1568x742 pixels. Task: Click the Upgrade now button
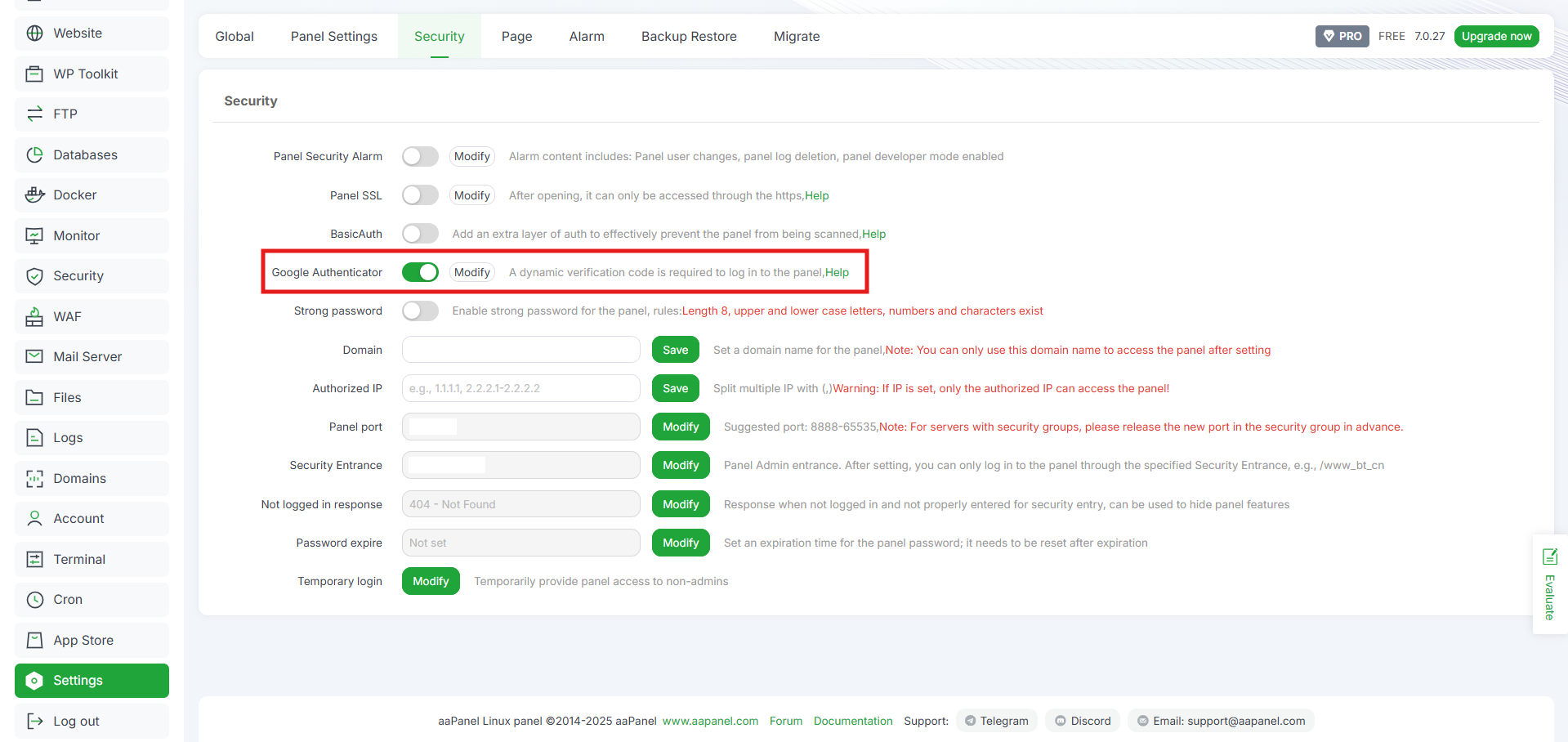pos(1496,36)
